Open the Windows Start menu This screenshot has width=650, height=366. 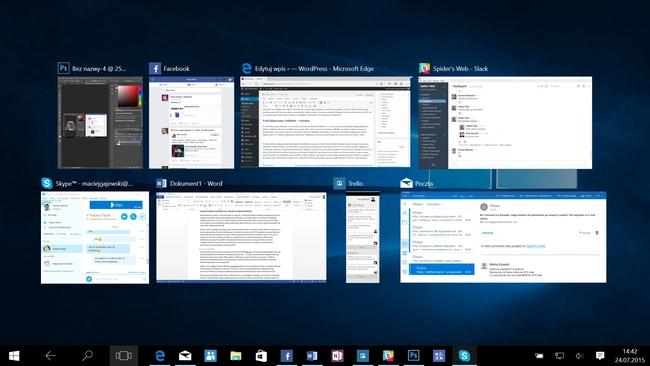[x=14, y=356]
